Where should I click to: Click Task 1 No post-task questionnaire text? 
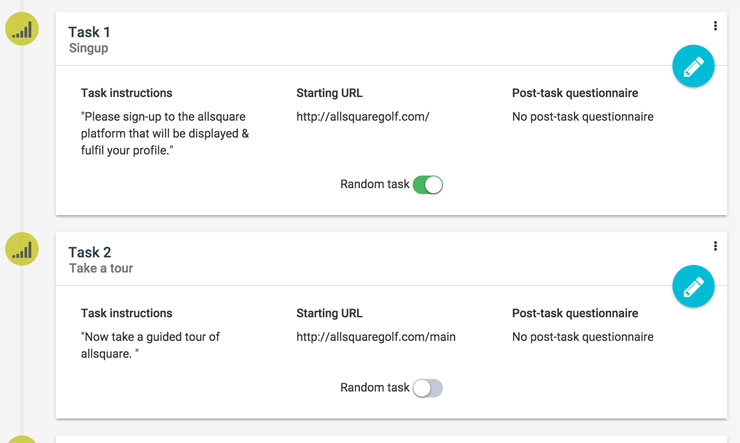583,117
